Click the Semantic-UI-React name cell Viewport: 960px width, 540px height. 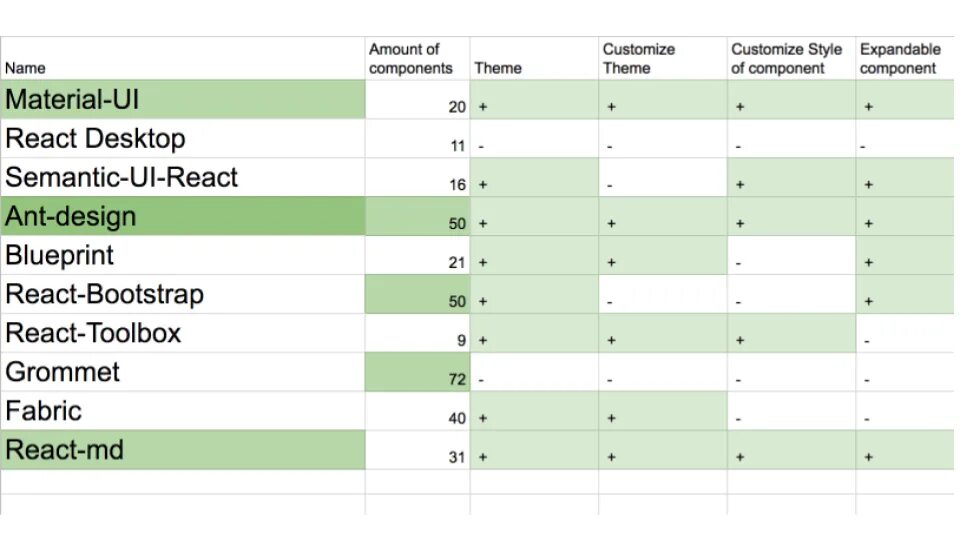(x=183, y=178)
